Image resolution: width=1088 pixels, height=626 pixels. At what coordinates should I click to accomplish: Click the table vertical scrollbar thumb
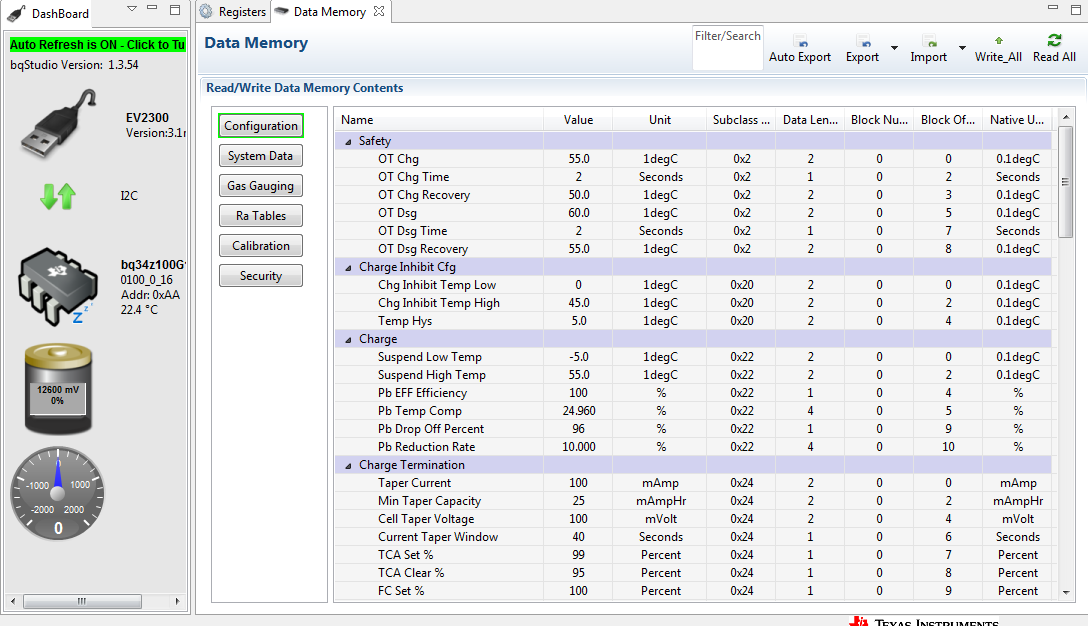point(1066,182)
